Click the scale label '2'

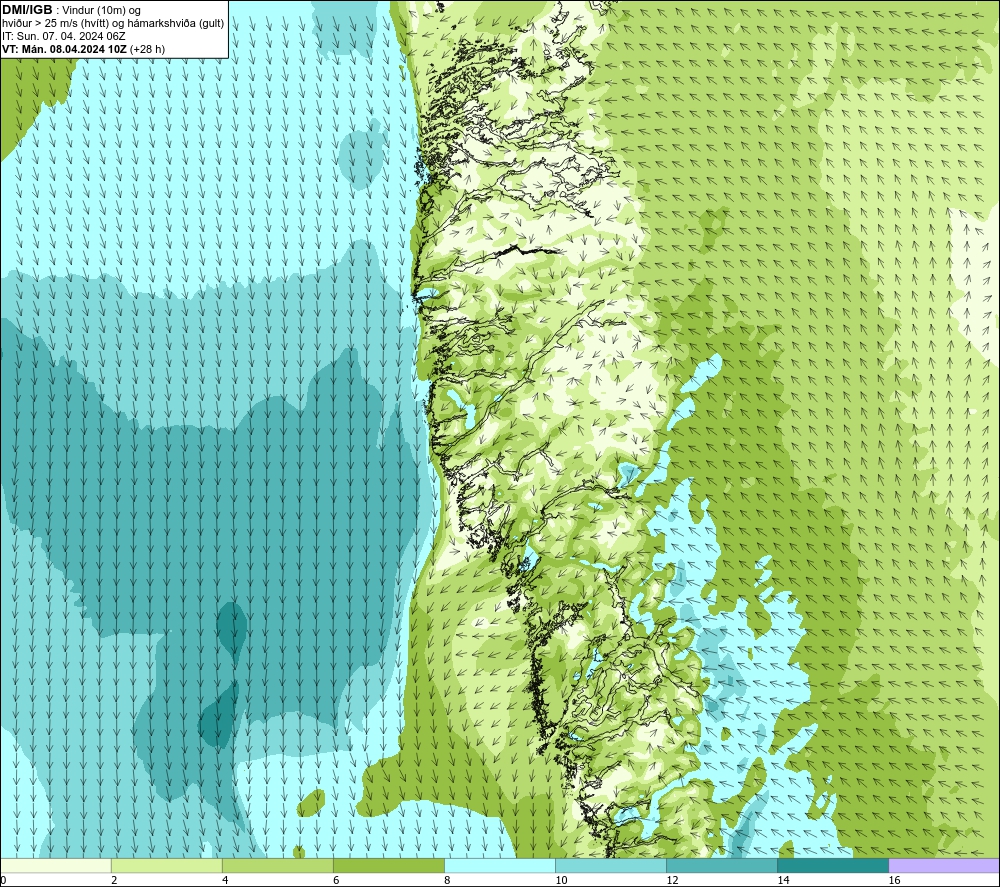[x=114, y=880]
